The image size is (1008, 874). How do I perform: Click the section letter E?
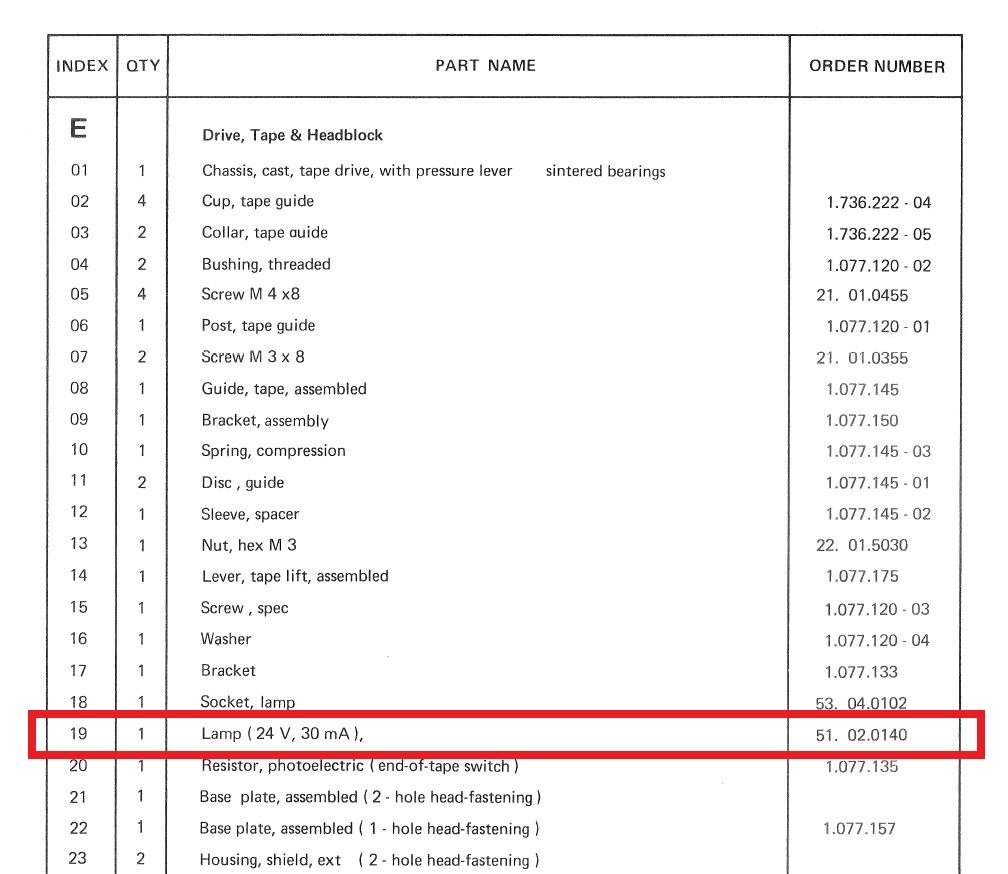(78, 129)
